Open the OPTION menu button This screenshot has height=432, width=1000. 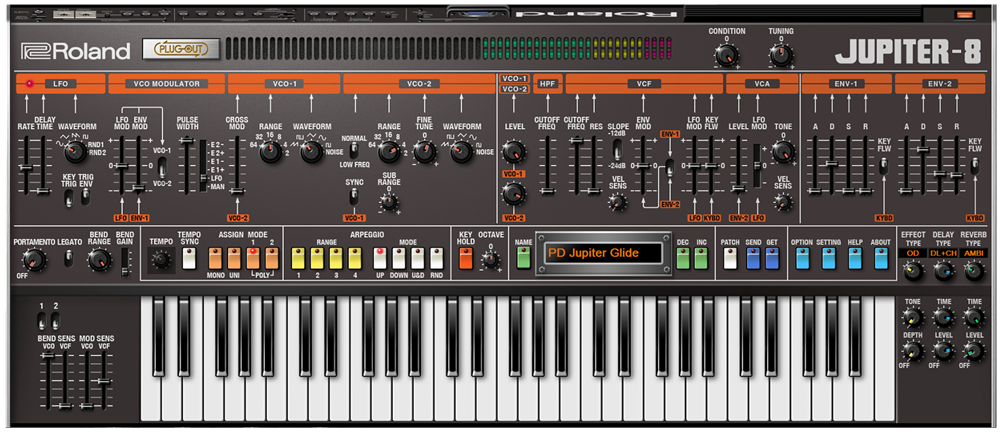(x=802, y=258)
